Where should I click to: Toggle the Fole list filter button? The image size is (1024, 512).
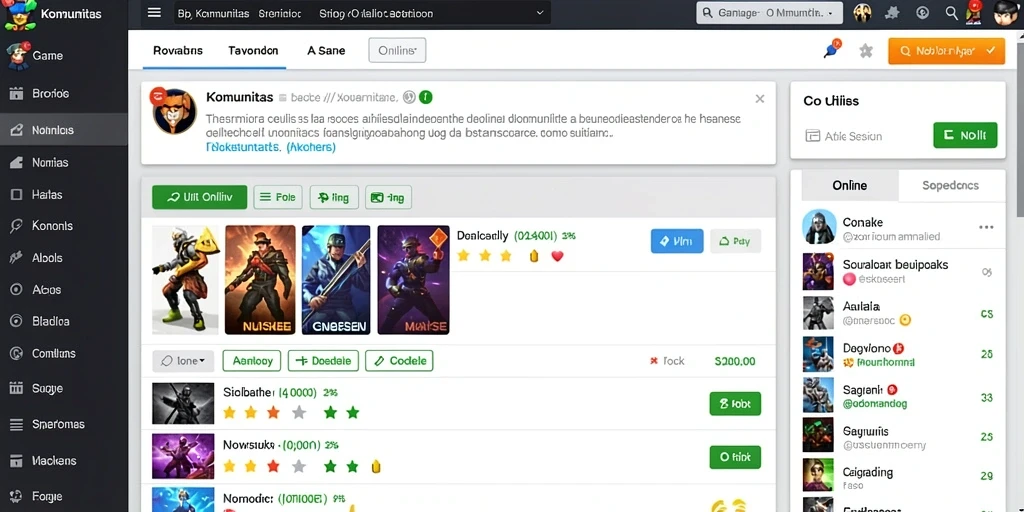coord(278,197)
